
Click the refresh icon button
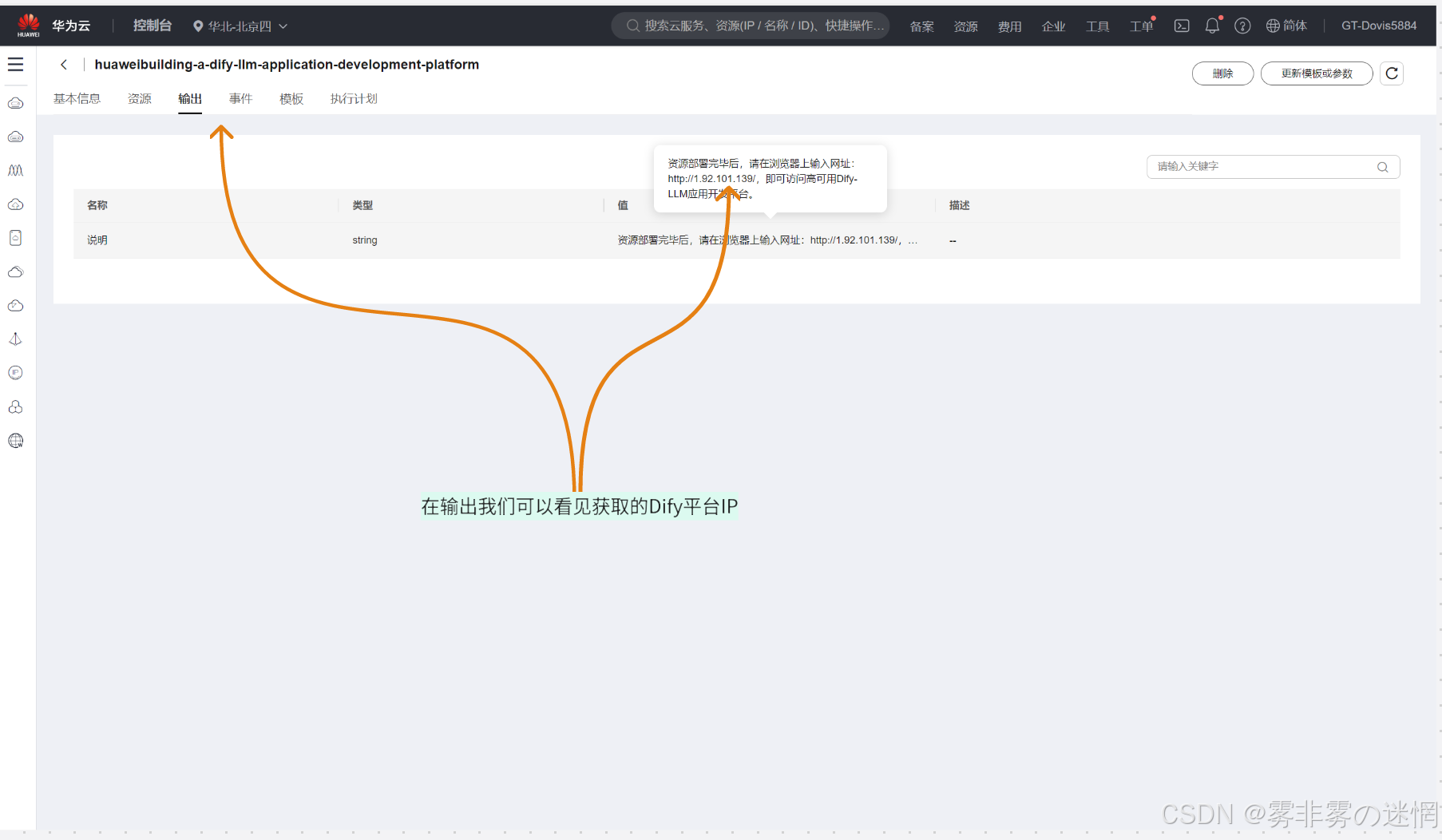tap(1392, 73)
